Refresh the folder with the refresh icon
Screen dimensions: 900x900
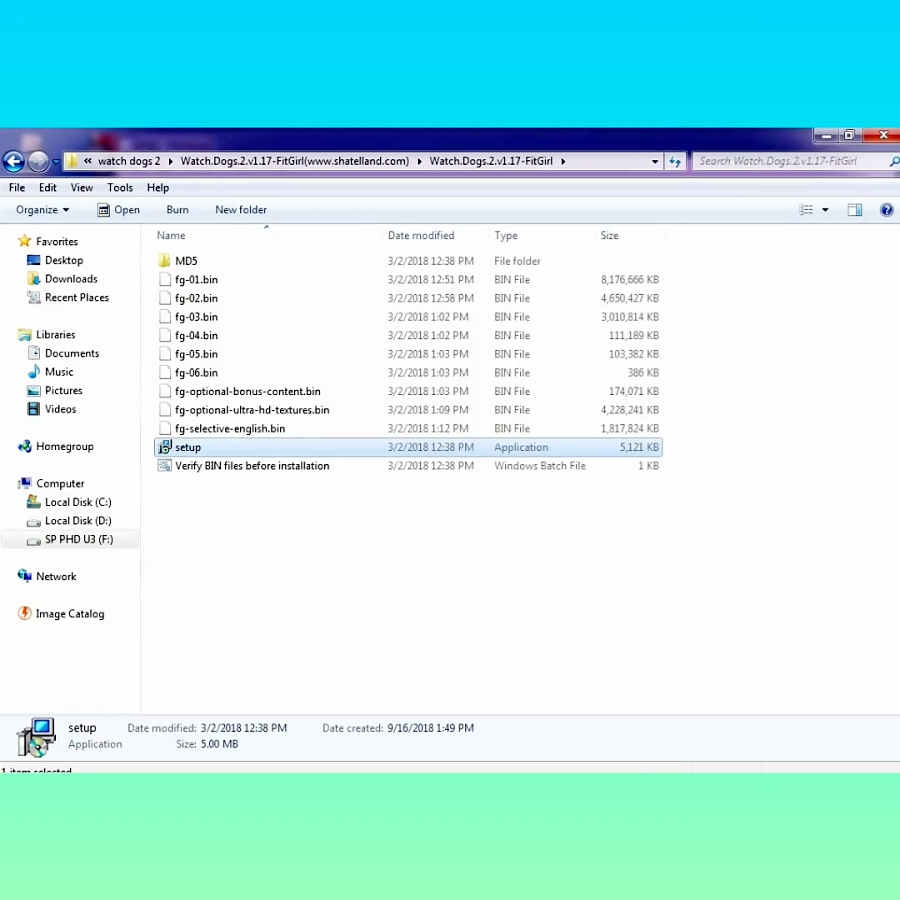[675, 161]
